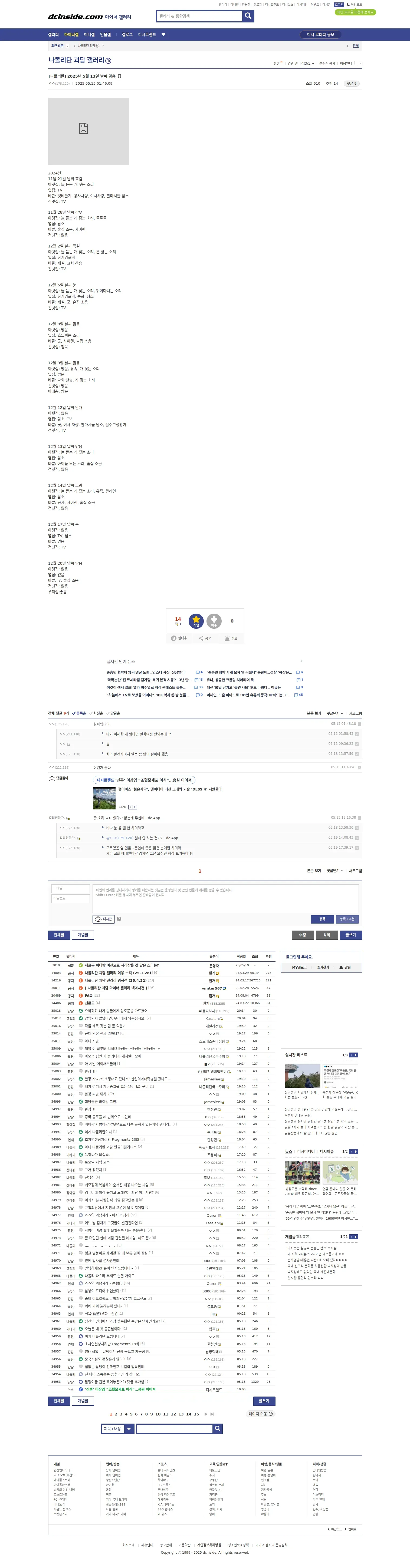Click the broken image placeholder in post
This screenshot has width=410, height=1568.
click(88, 131)
